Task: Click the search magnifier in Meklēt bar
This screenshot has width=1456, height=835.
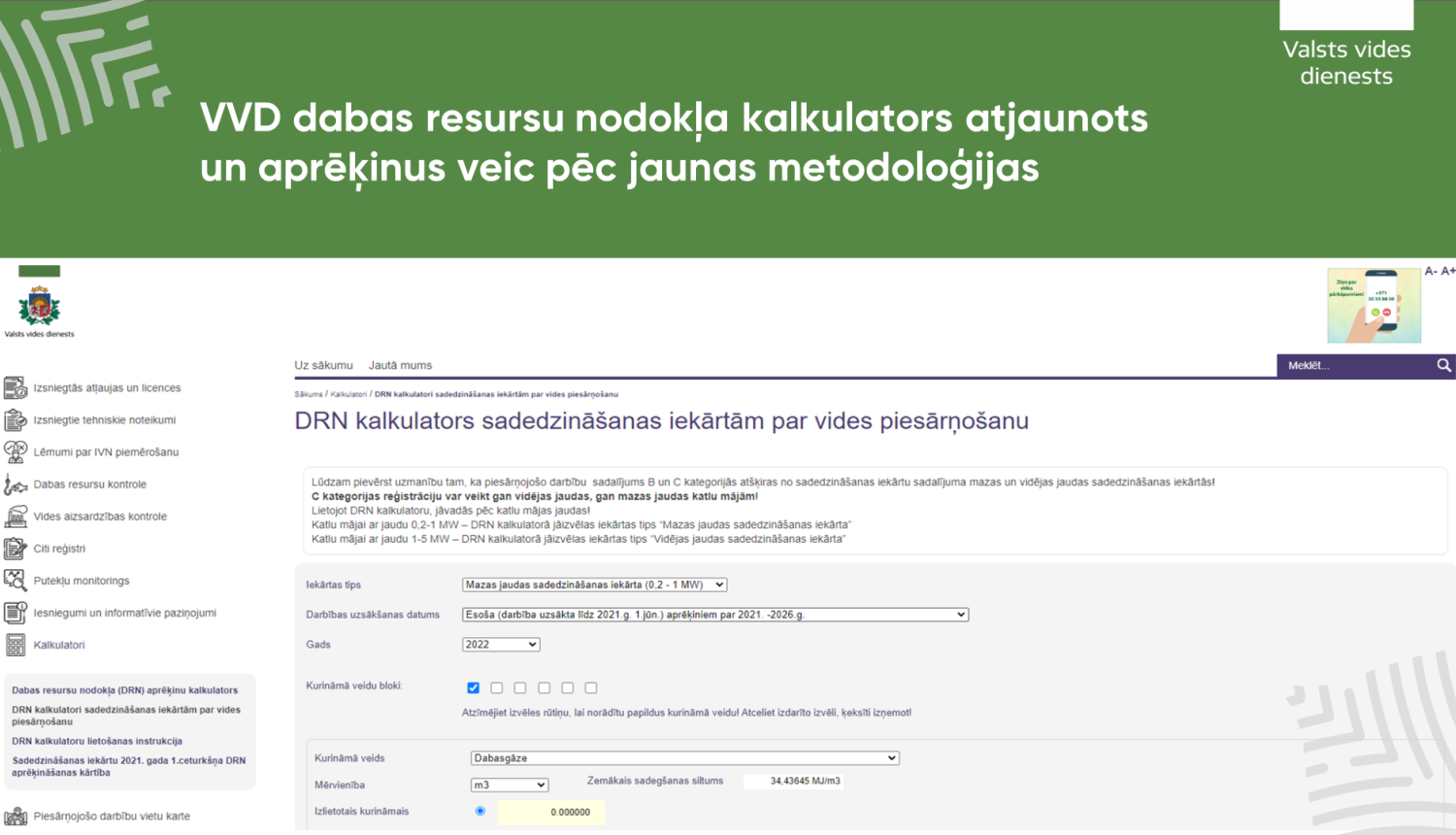Action: 1443,365
